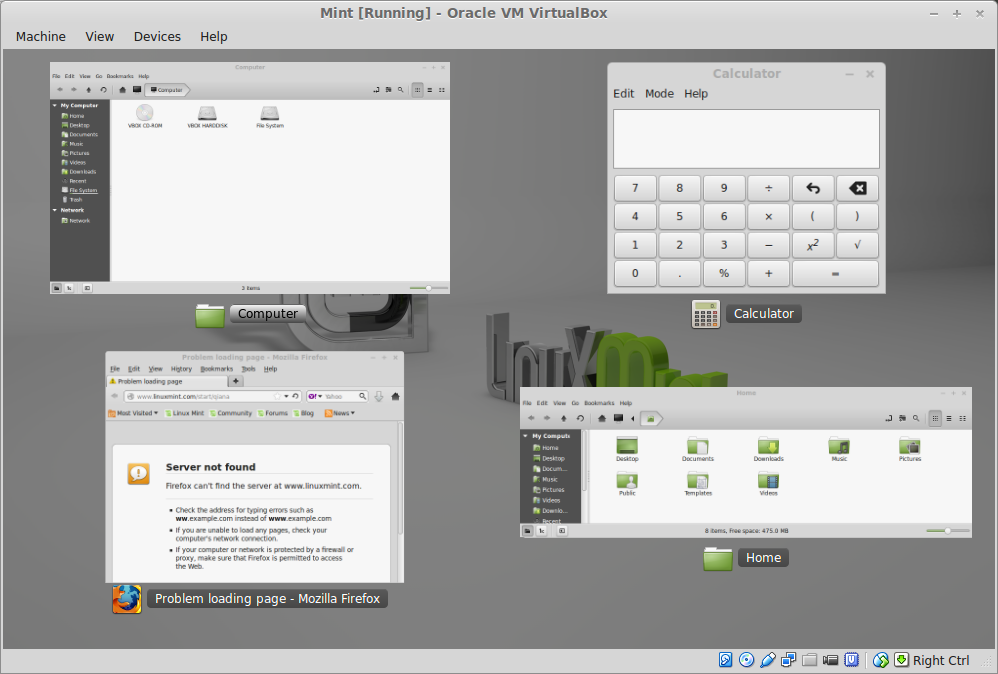The width and height of the screenshot is (998, 674).
Task: Click the VirtualBox USB status icon
Action: [767, 660]
